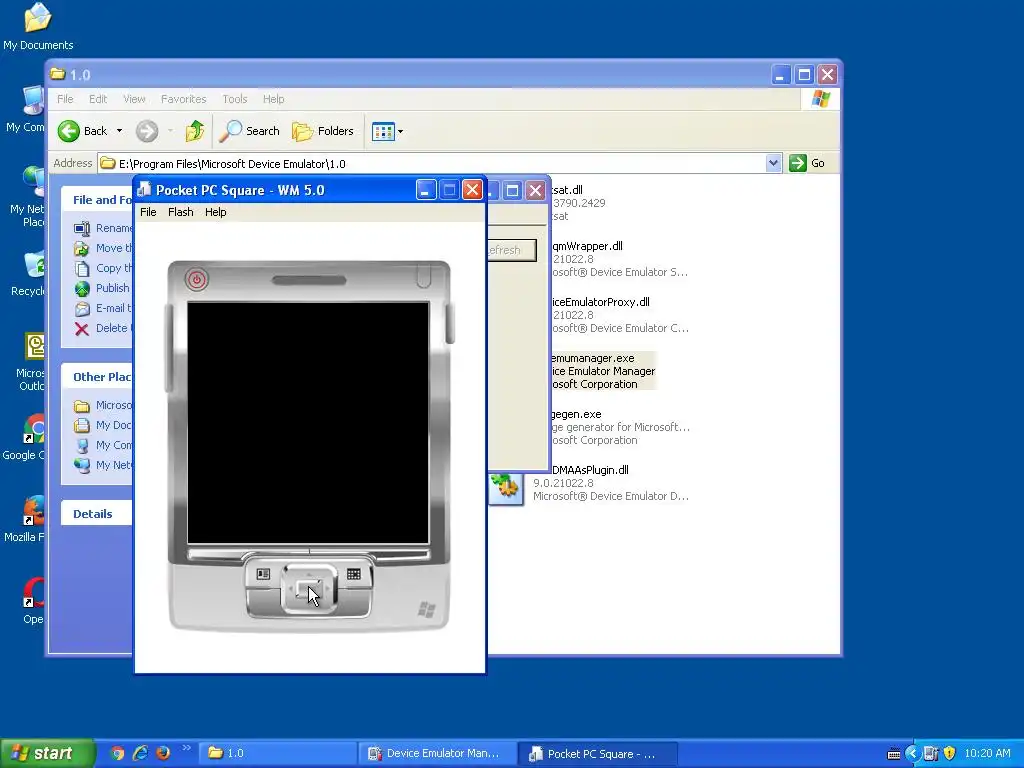Screen dimensions: 1024x768
Task: Click the security shield tray icon
Action: 950,753
